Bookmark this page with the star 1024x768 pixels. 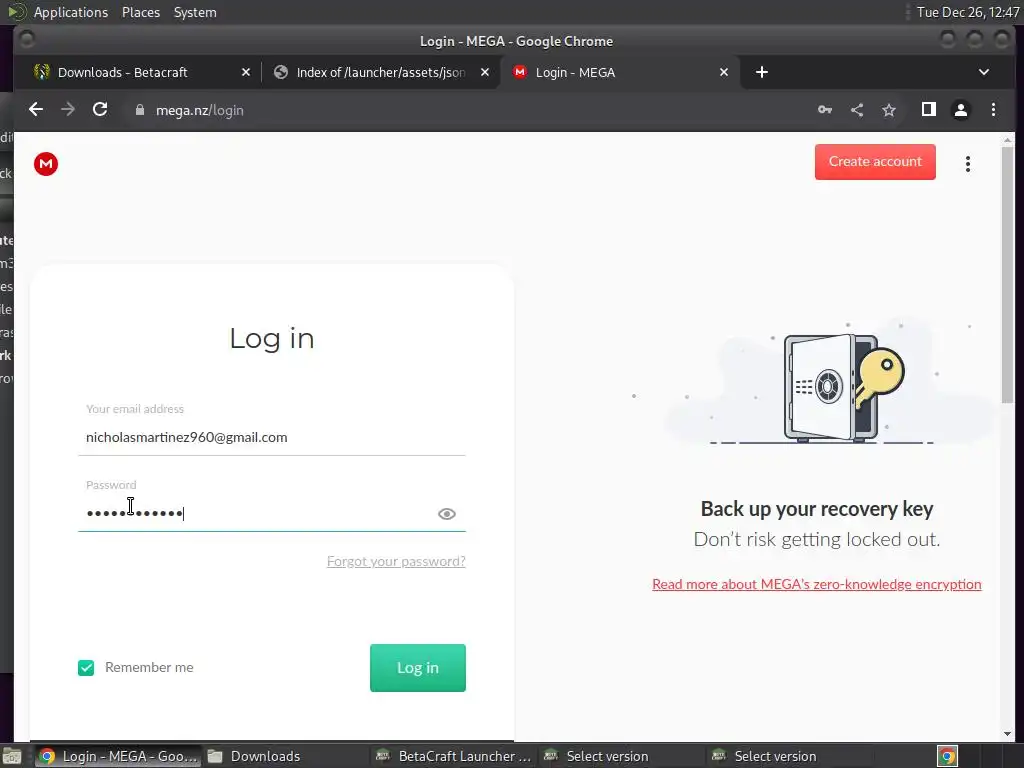(889, 110)
